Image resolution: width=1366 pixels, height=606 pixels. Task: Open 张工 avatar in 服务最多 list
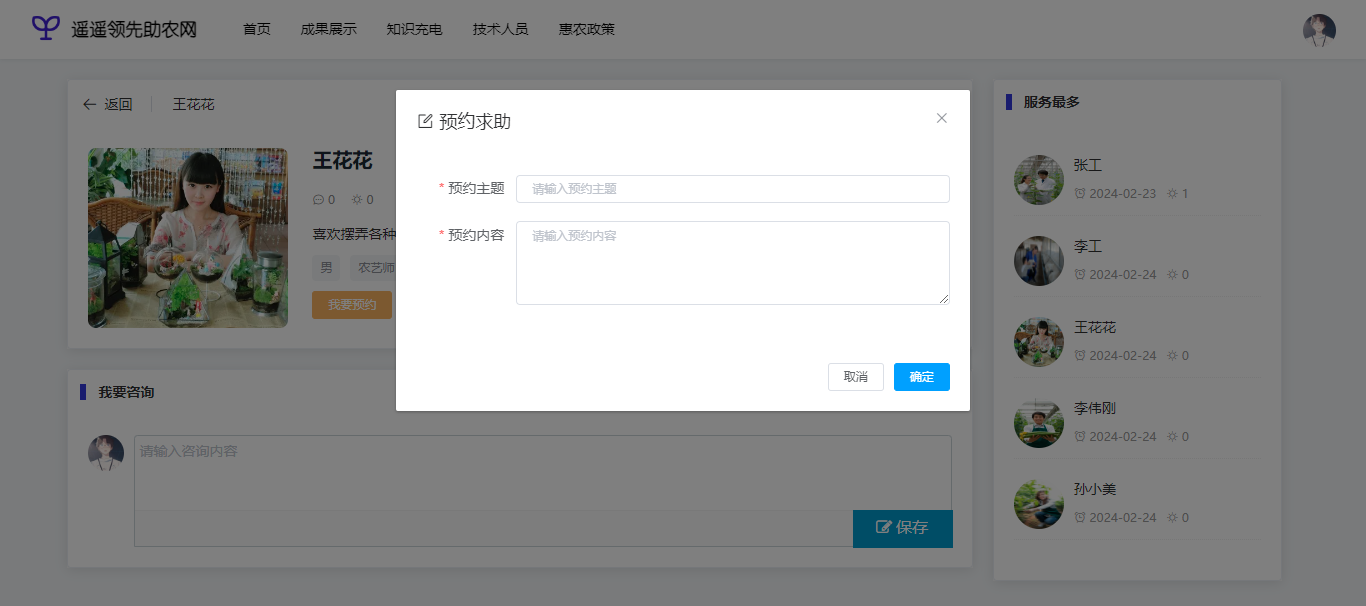pos(1039,180)
